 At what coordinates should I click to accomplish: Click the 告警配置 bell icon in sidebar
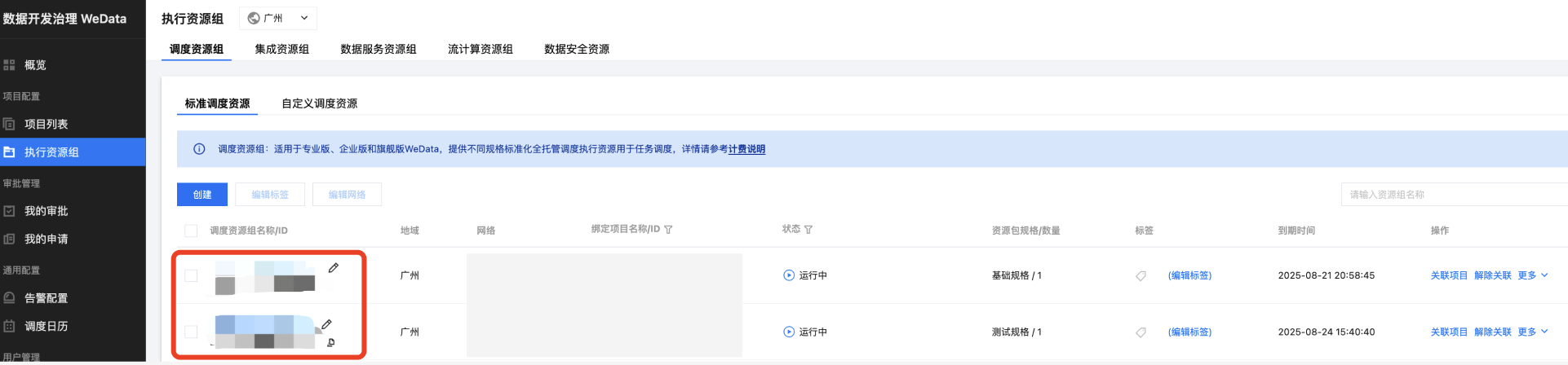coord(10,298)
